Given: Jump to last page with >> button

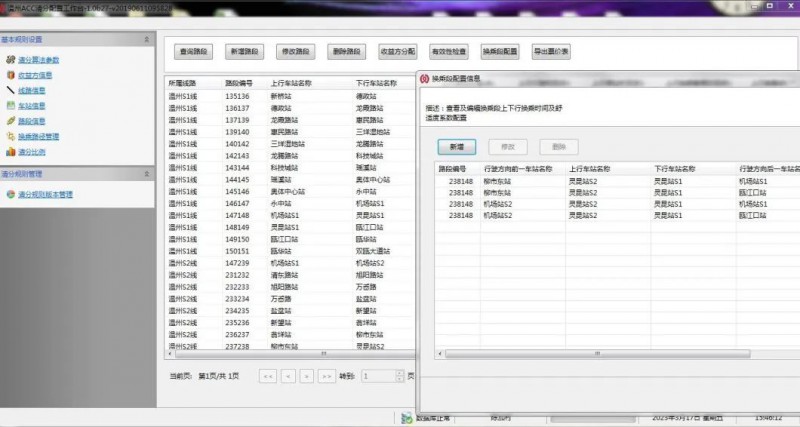Looking at the screenshot, I should pos(327,376).
